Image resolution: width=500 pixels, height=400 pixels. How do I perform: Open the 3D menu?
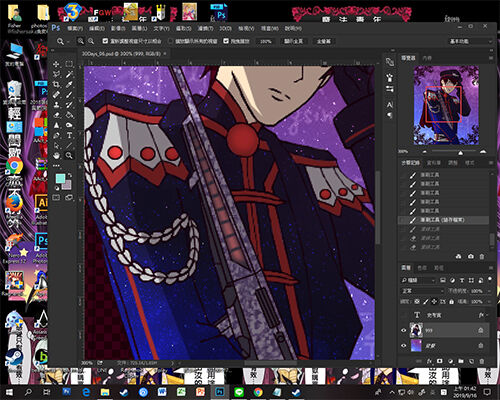[x=225, y=28]
